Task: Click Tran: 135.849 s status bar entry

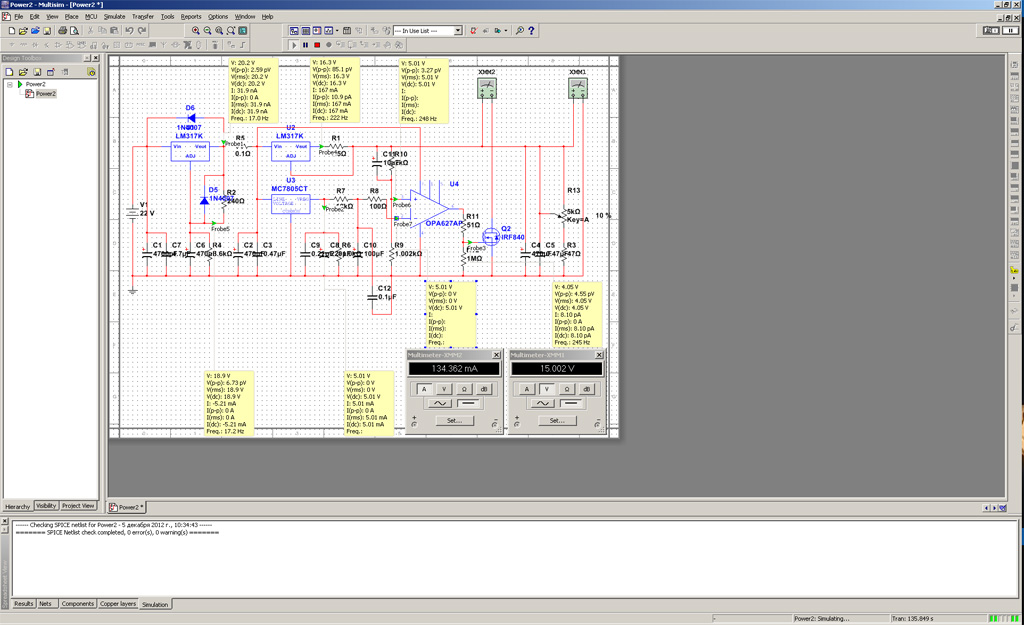Action: click(912, 618)
